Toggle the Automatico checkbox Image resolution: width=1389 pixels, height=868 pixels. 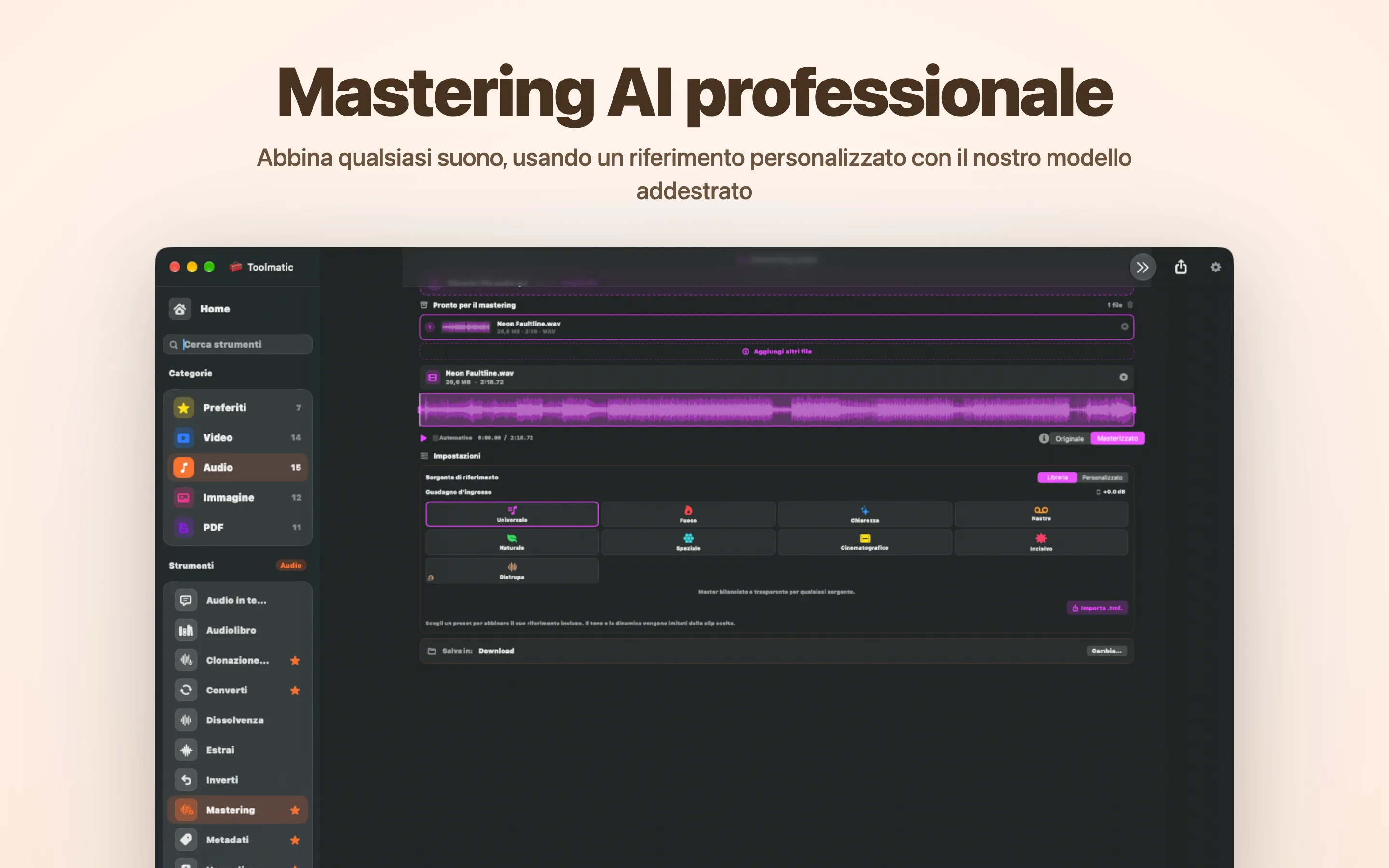(436, 438)
